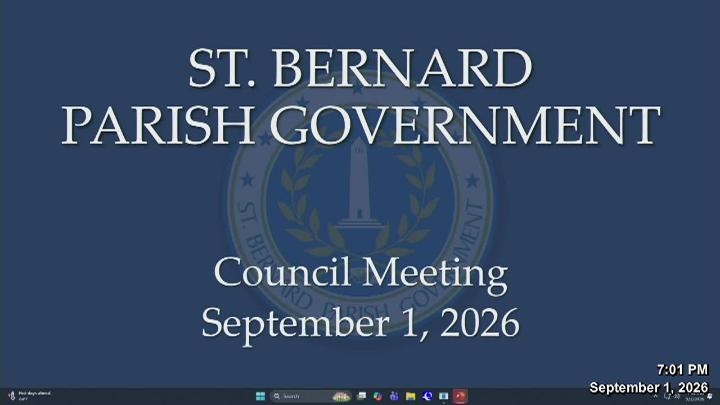
Task: Open the Windows Start menu
Action: click(x=260, y=396)
